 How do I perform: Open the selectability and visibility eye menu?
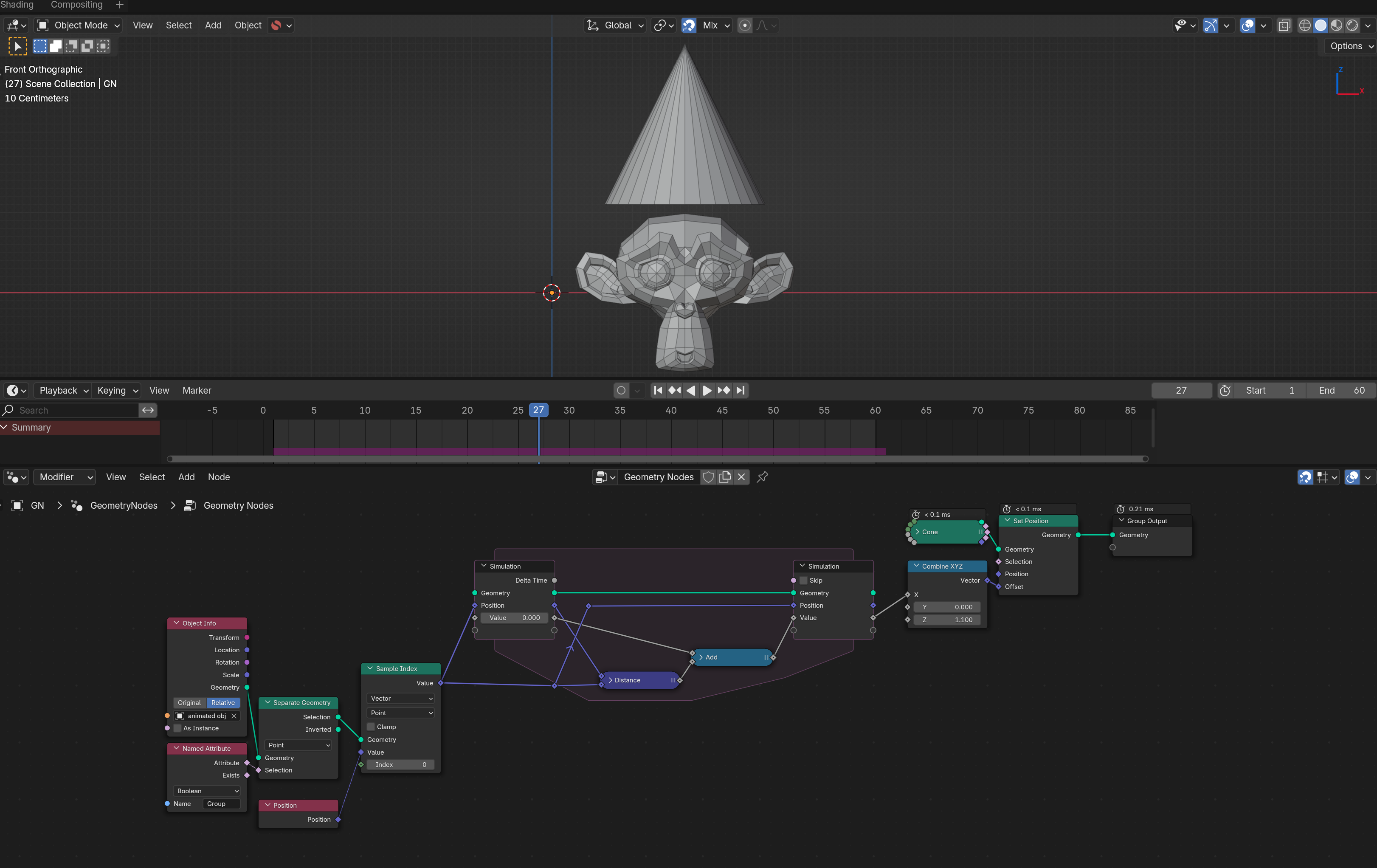pyautogui.click(x=1184, y=25)
